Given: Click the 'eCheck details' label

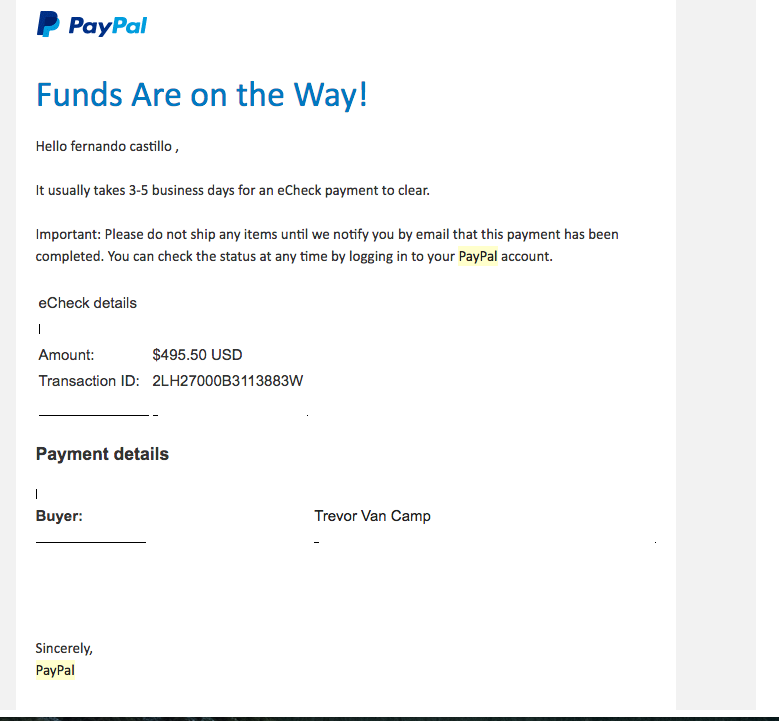Looking at the screenshot, I should tap(87, 303).
